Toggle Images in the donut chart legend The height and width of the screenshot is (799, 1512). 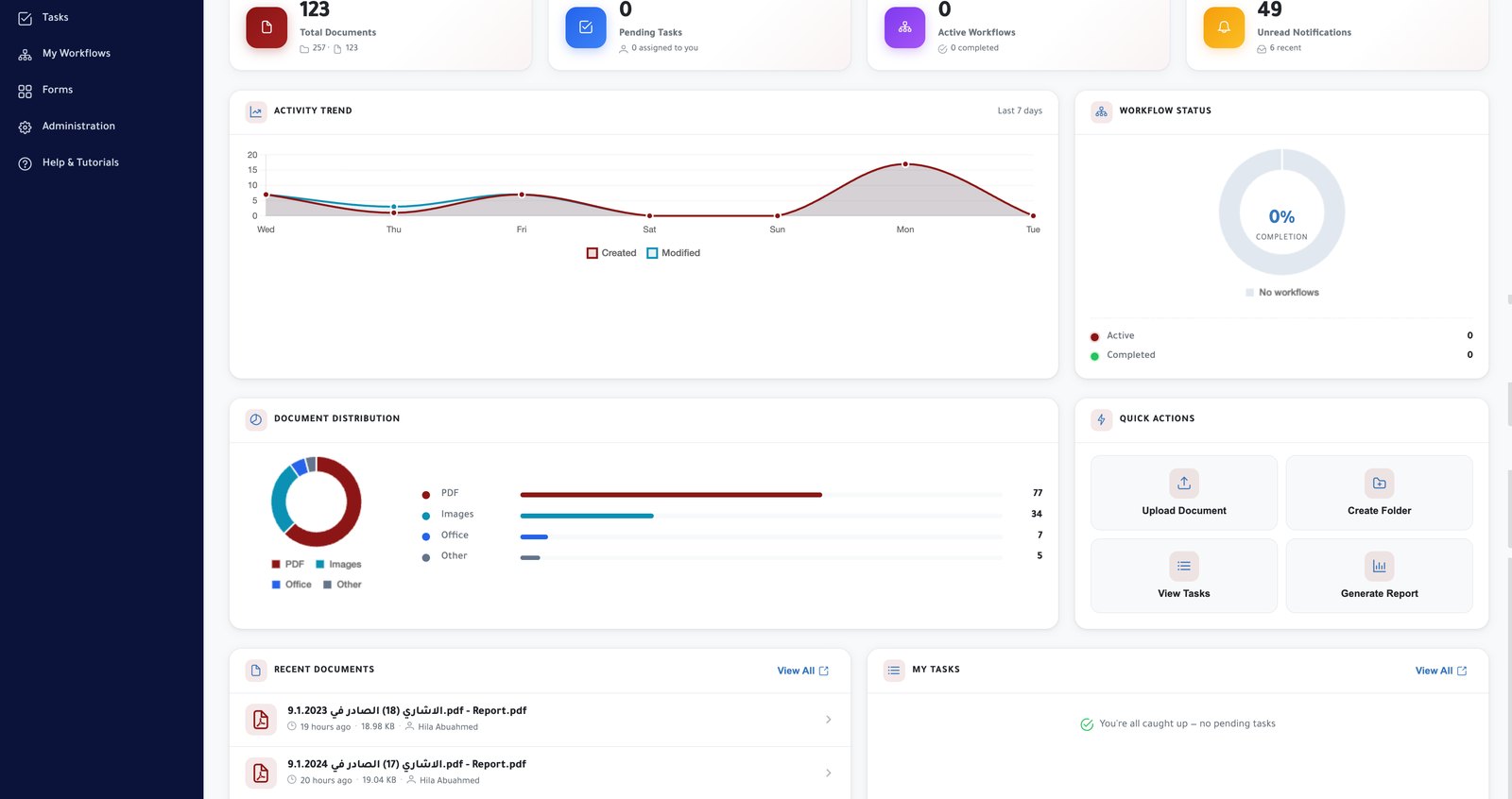tap(338, 565)
